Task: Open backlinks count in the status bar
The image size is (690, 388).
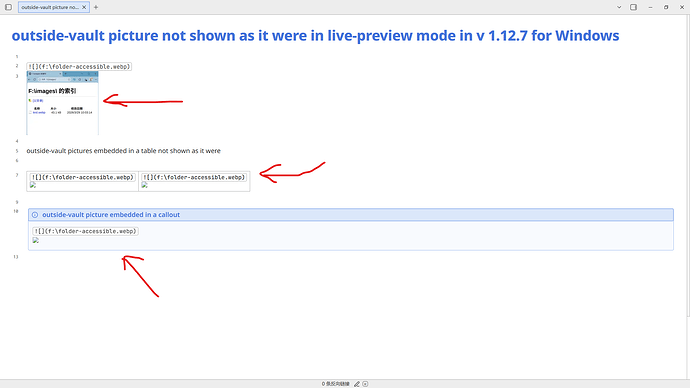Action: [335, 384]
